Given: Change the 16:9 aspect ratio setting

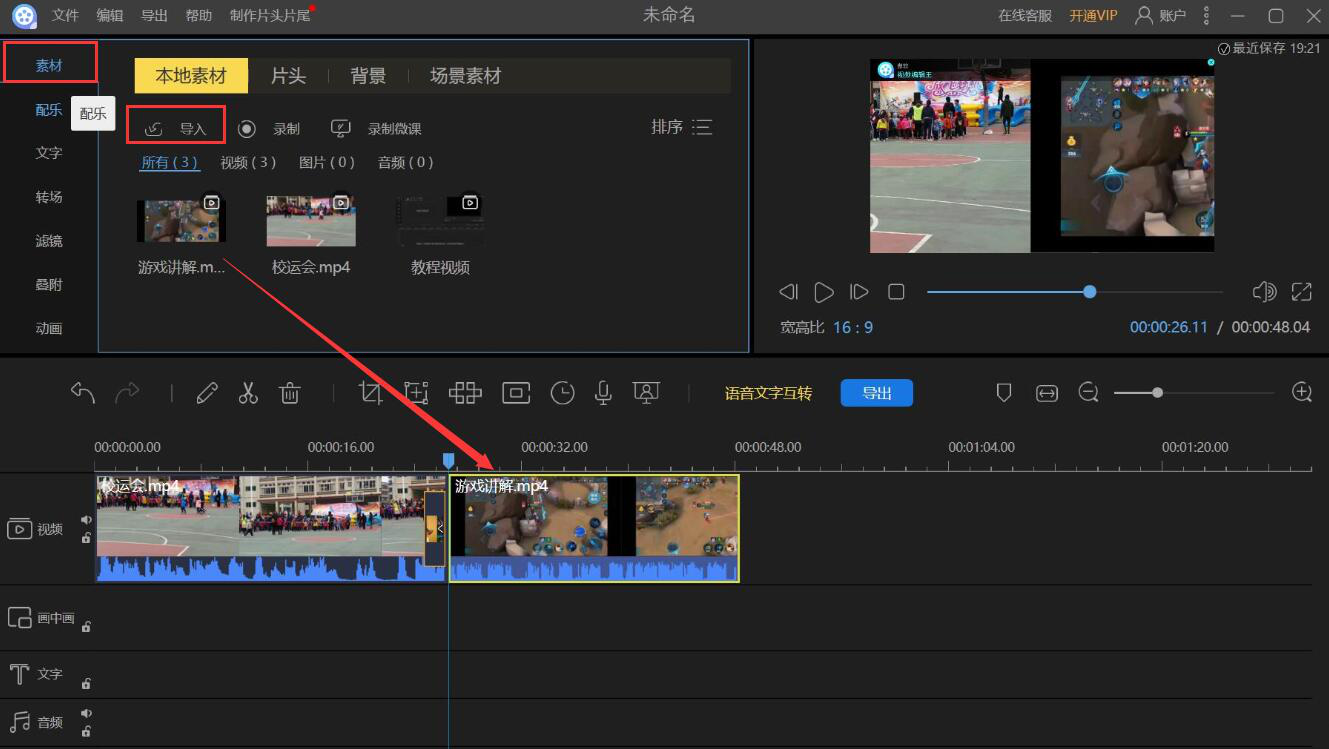Looking at the screenshot, I should click(x=852, y=327).
